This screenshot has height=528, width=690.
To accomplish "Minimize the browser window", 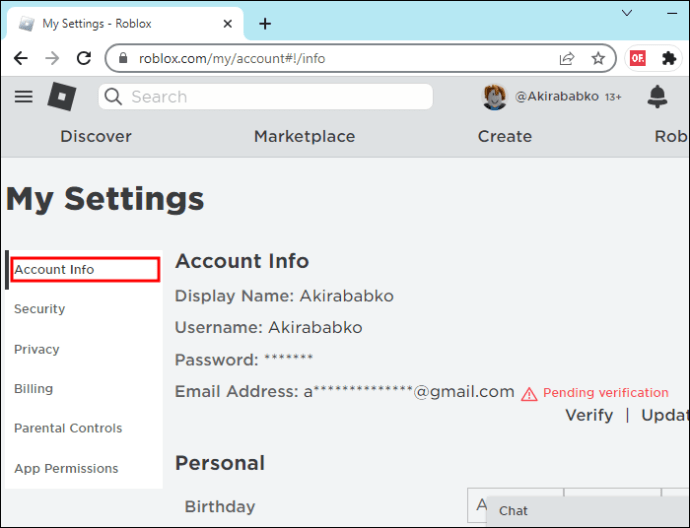I will (x=672, y=13).
